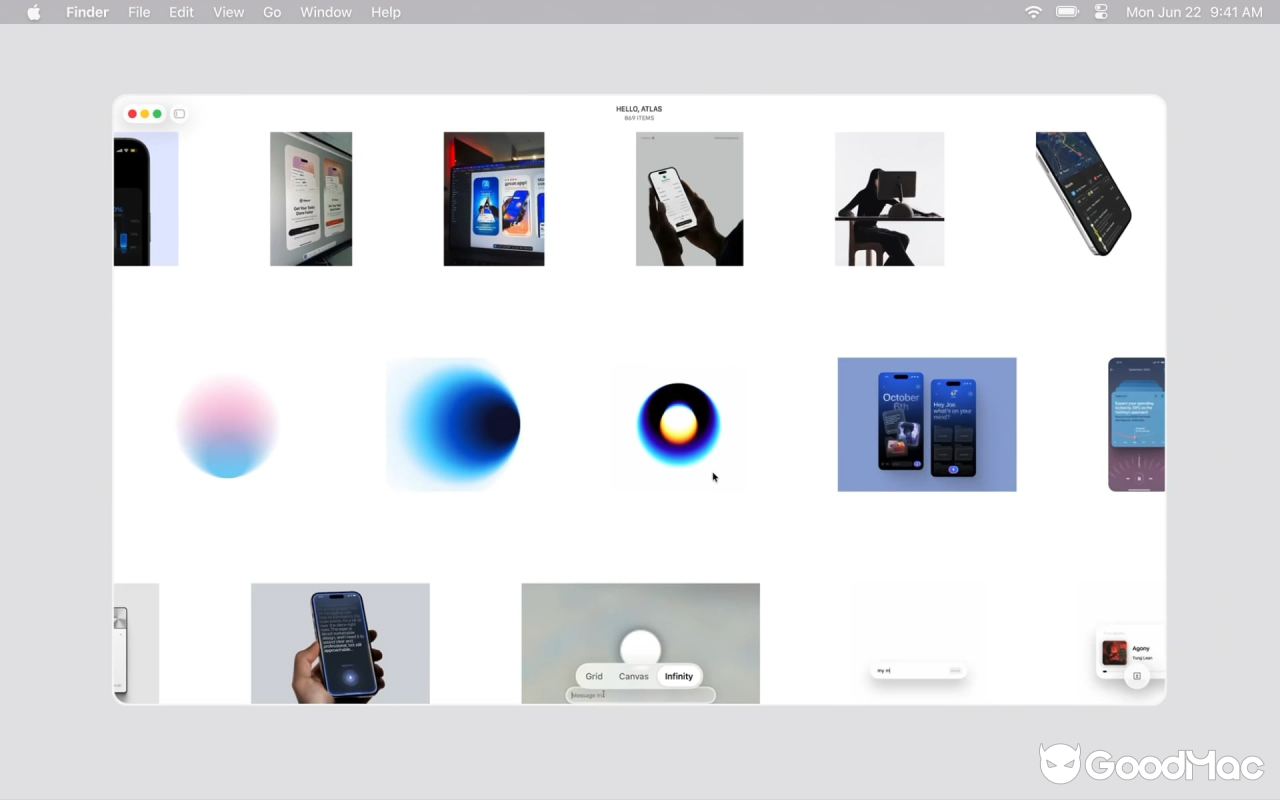Open the Wi-Fi status icon
The height and width of the screenshot is (800, 1280).
[1034, 12]
